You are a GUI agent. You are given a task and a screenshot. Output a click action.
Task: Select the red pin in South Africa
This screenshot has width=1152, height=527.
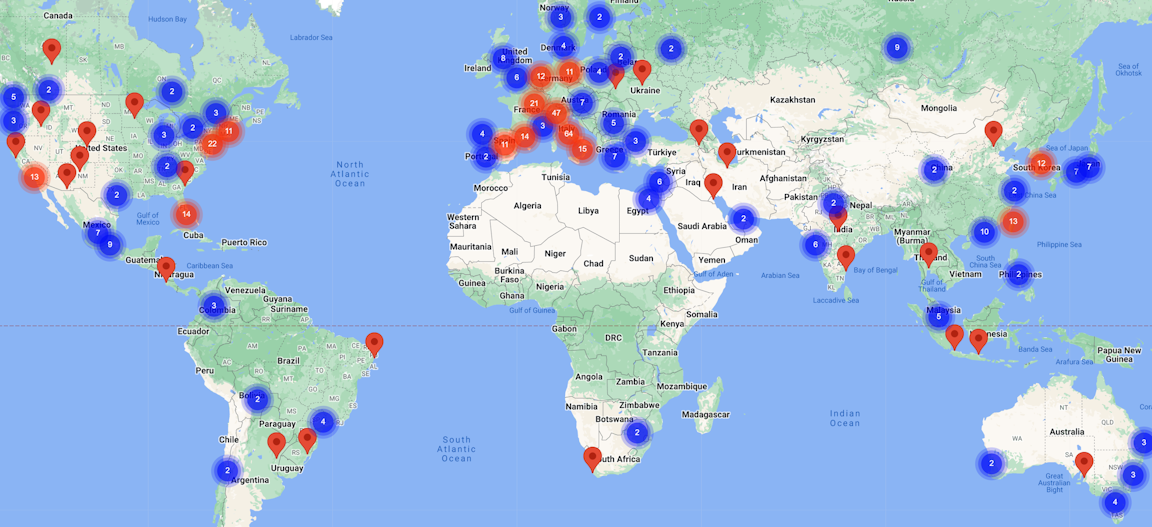[x=592, y=459]
